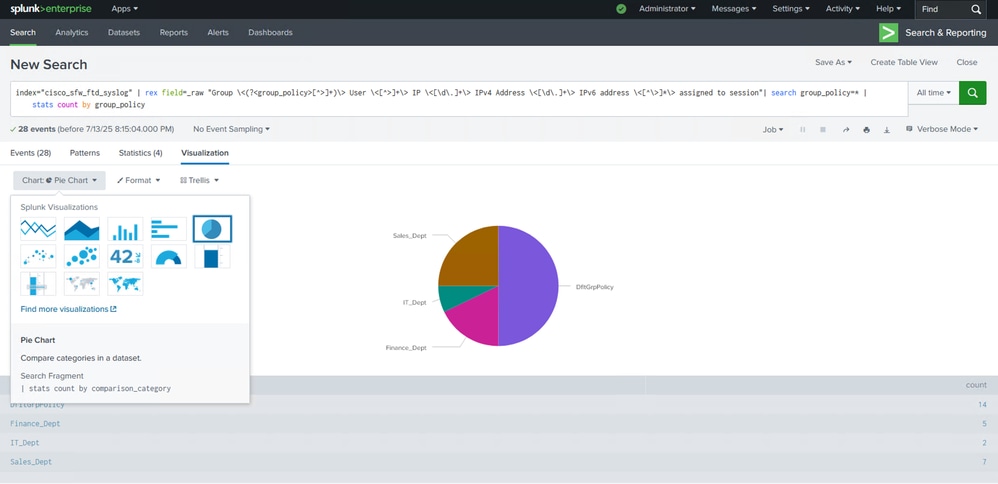Go to the Reports nav tab

(174, 32)
